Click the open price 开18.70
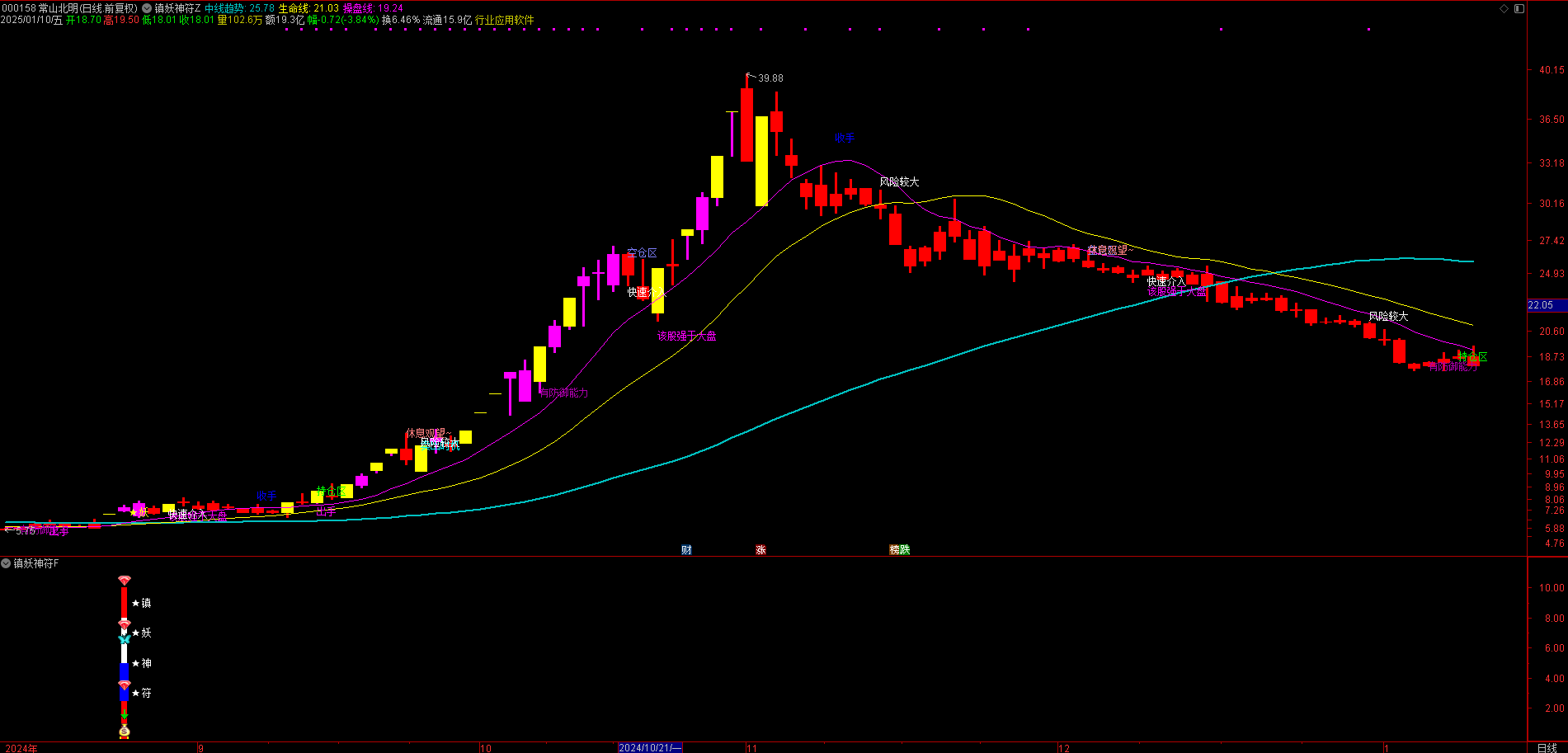The width and height of the screenshot is (1568, 753). point(83,20)
